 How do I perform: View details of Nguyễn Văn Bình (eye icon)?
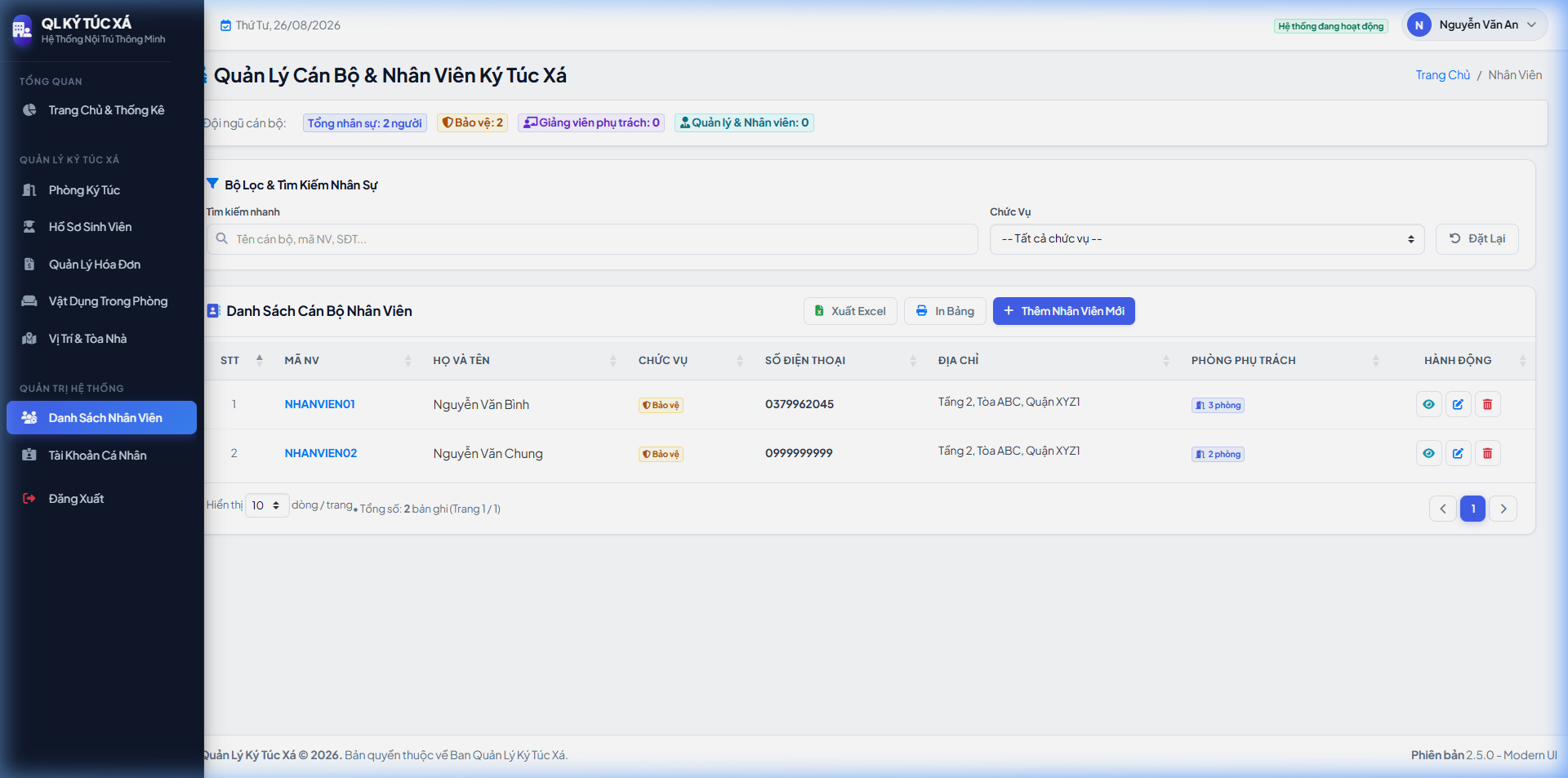[1428, 404]
